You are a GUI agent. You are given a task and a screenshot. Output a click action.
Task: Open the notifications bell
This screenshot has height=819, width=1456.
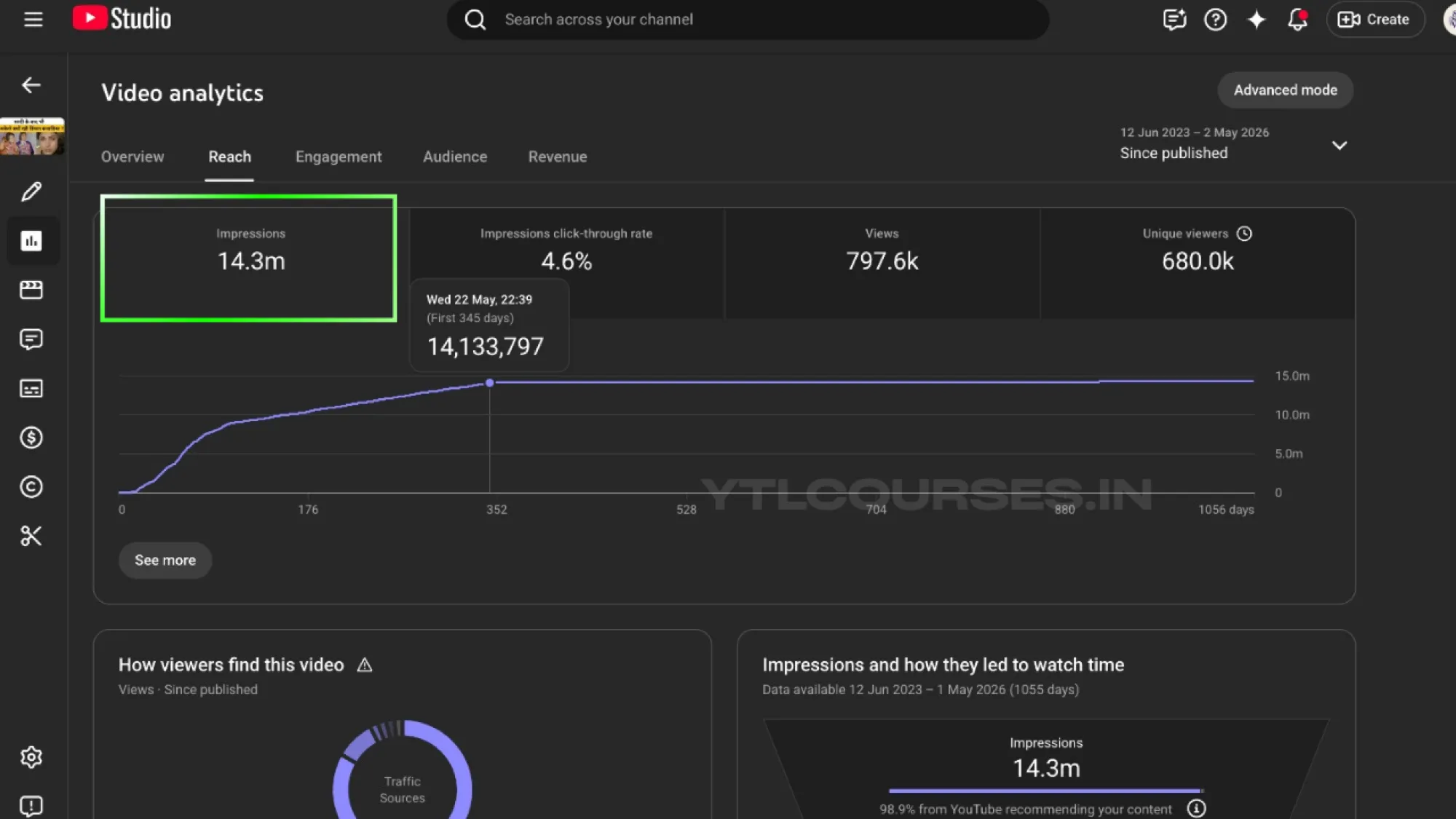tap(1297, 20)
